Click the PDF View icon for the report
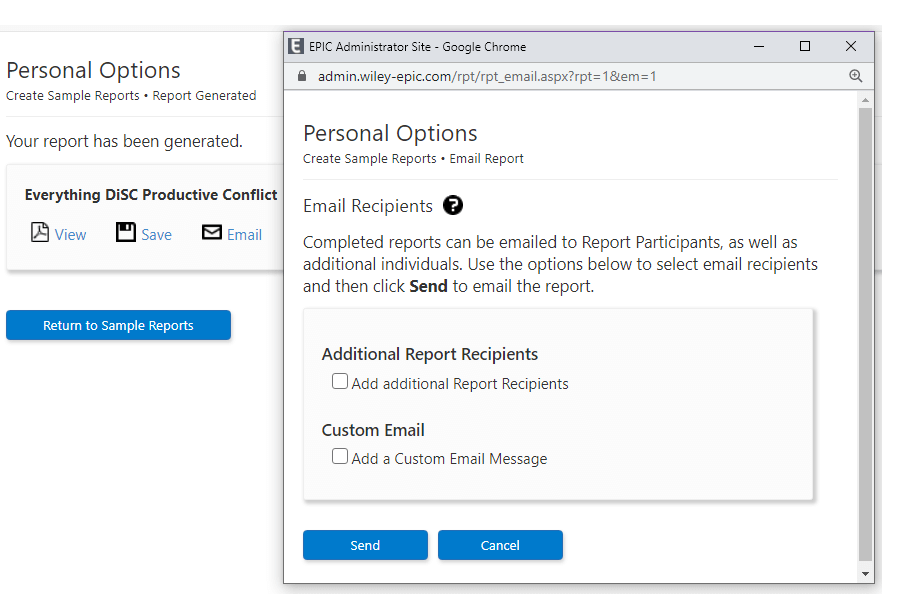The width and height of the screenshot is (902, 613). (40, 232)
